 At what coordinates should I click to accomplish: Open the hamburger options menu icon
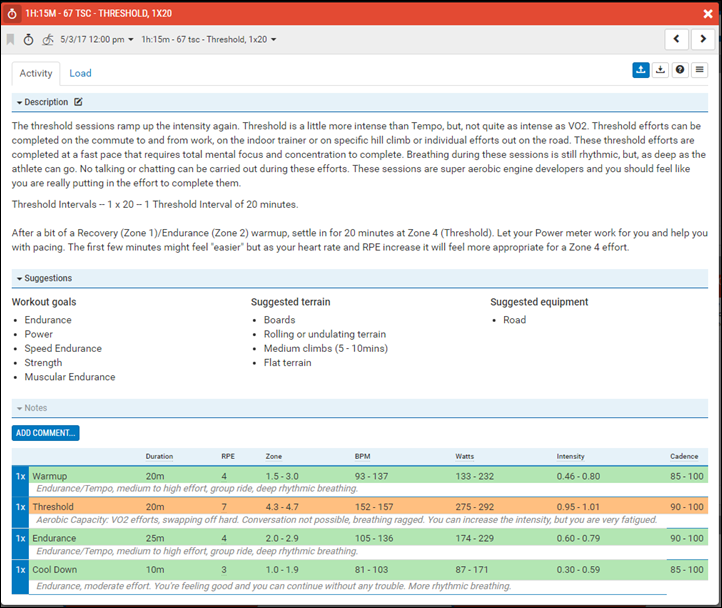tap(699, 70)
